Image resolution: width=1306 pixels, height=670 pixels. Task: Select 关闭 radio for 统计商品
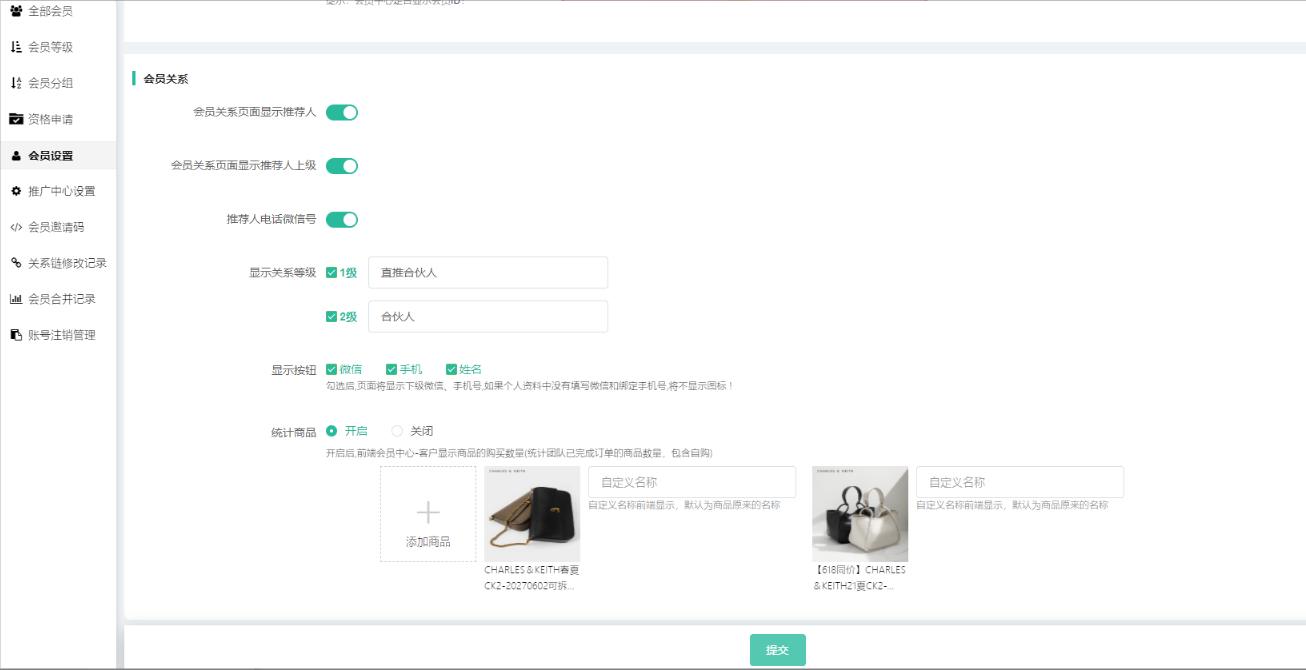pos(397,431)
